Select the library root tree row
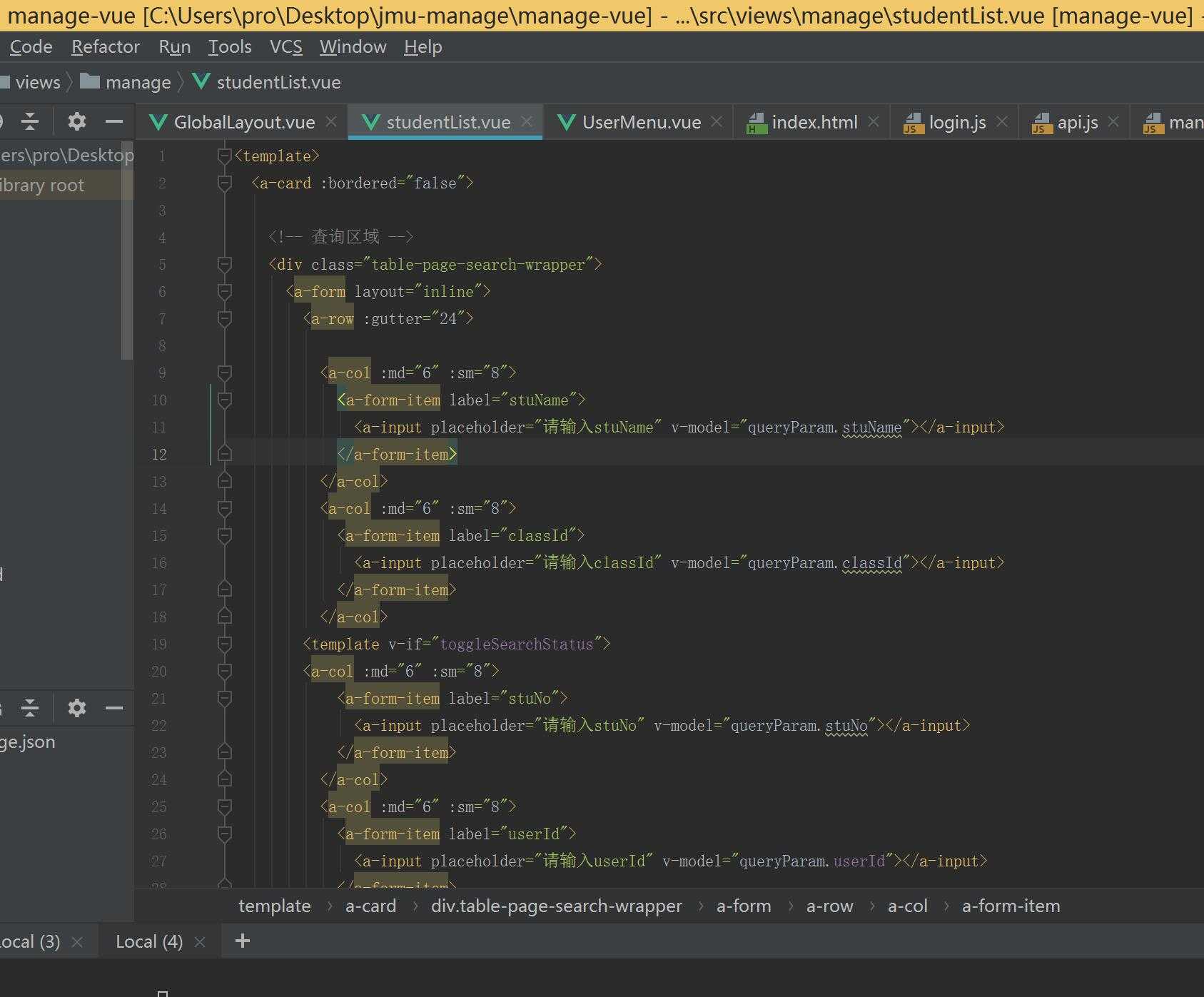Screen dimensions: 1204x997 pyautogui.click(x=66, y=185)
